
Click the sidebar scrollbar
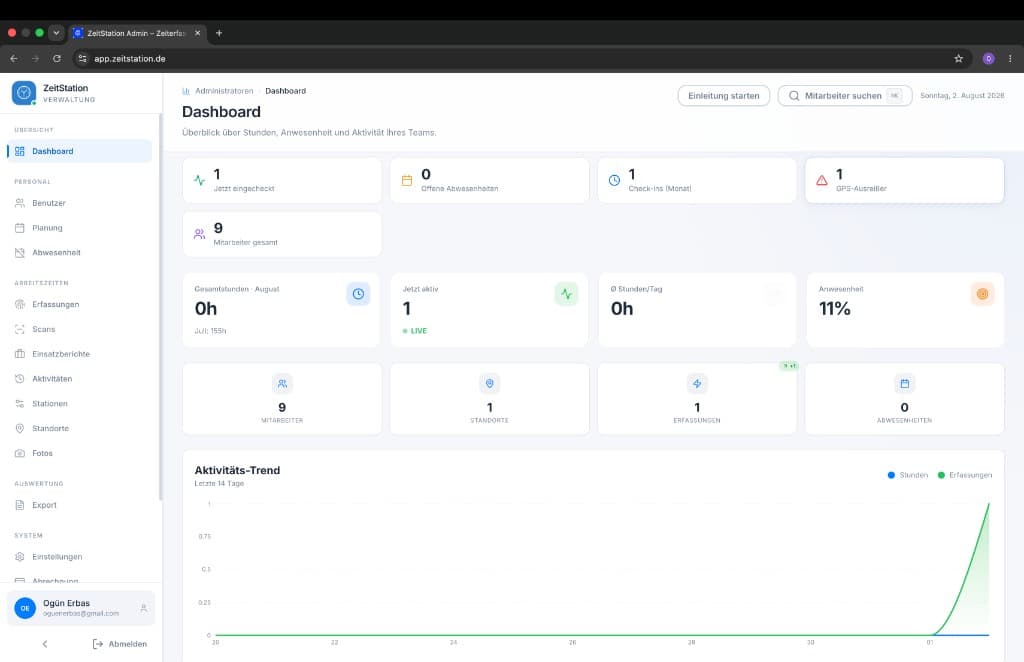(x=160, y=307)
